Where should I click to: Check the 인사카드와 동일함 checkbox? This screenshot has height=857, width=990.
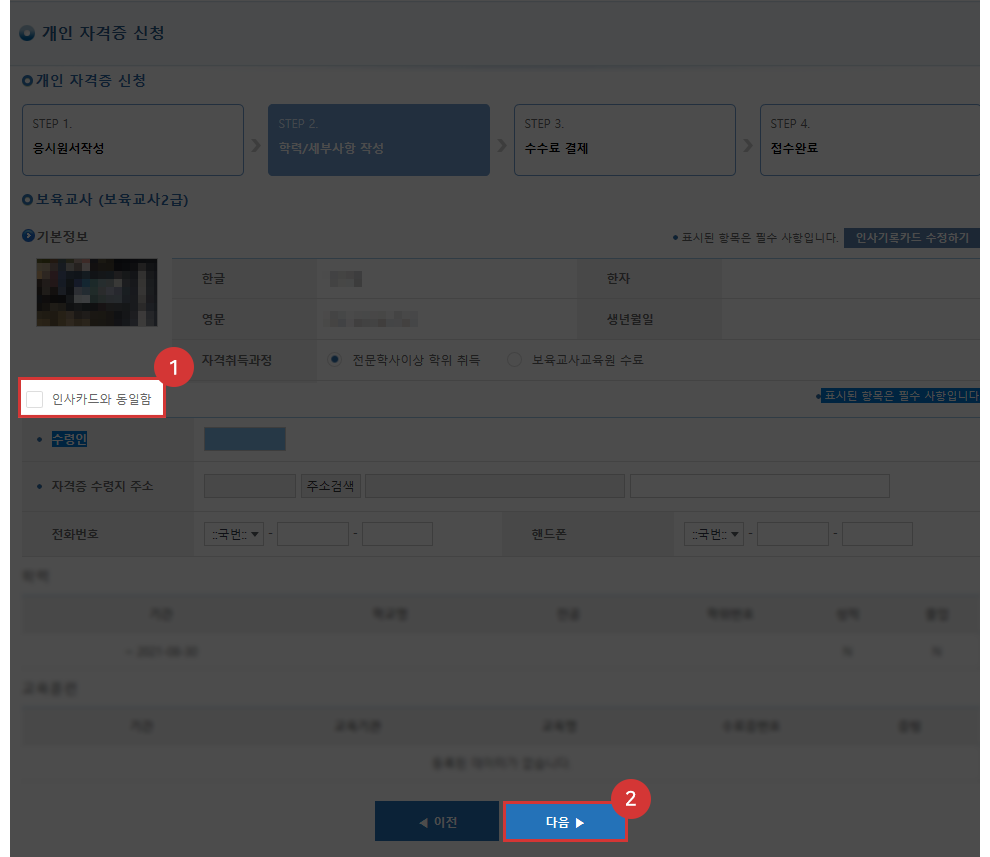35,399
